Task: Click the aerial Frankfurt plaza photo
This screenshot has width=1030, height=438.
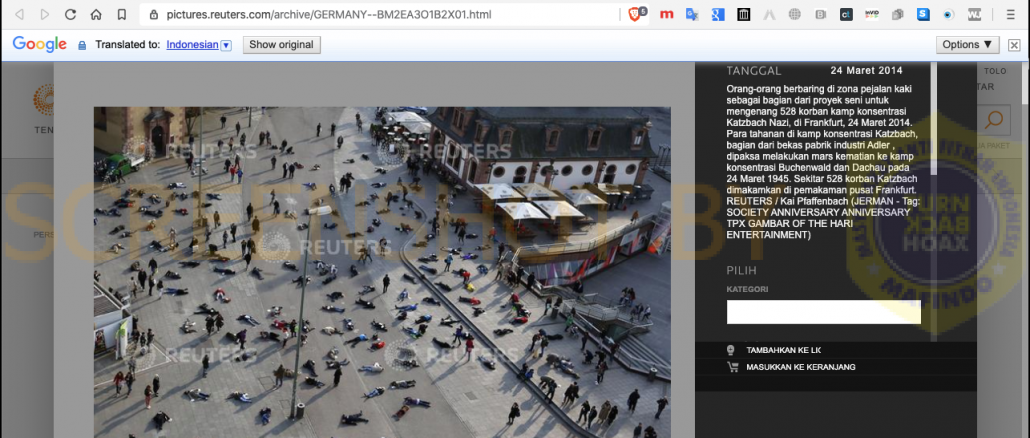Action: coord(382,273)
